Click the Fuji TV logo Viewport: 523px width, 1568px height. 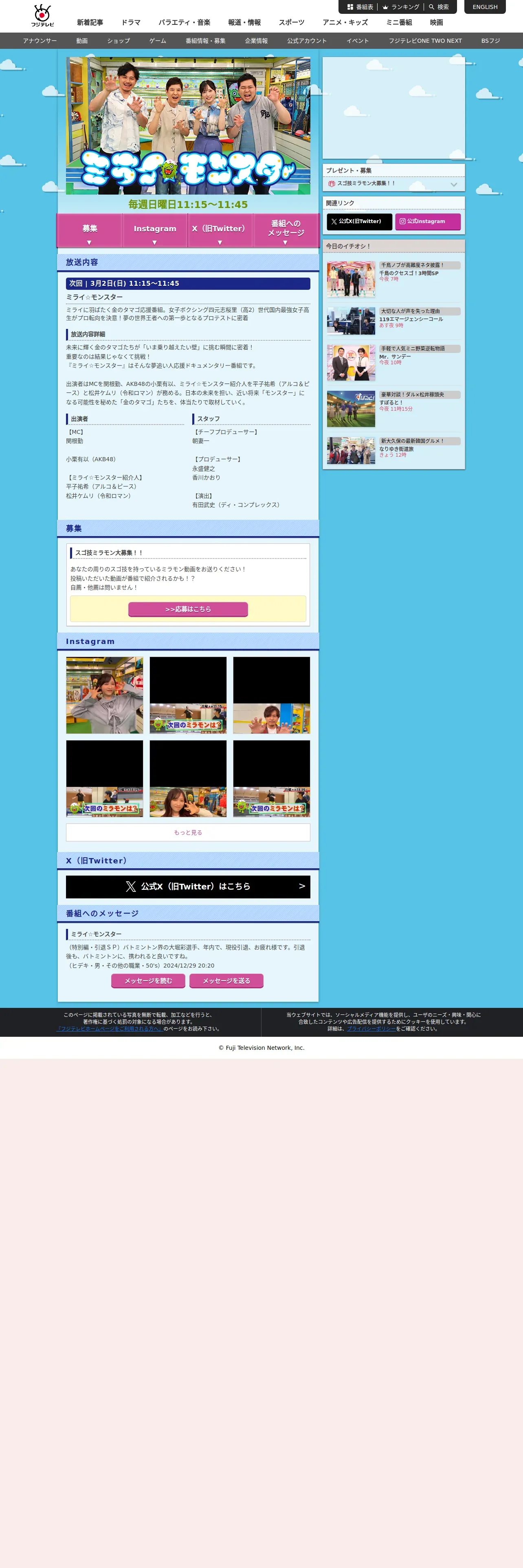[x=43, y=16]
